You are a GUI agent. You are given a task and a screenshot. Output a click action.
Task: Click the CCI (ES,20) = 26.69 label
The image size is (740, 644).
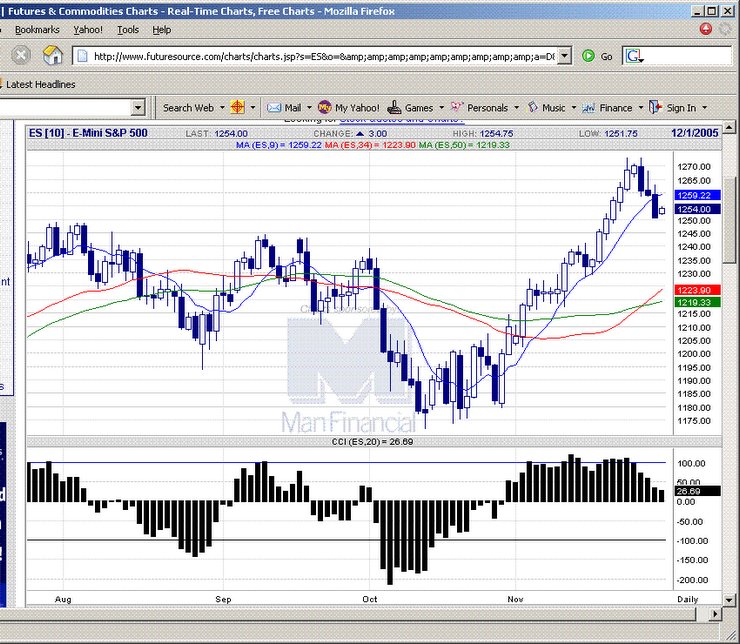point(372,442)
